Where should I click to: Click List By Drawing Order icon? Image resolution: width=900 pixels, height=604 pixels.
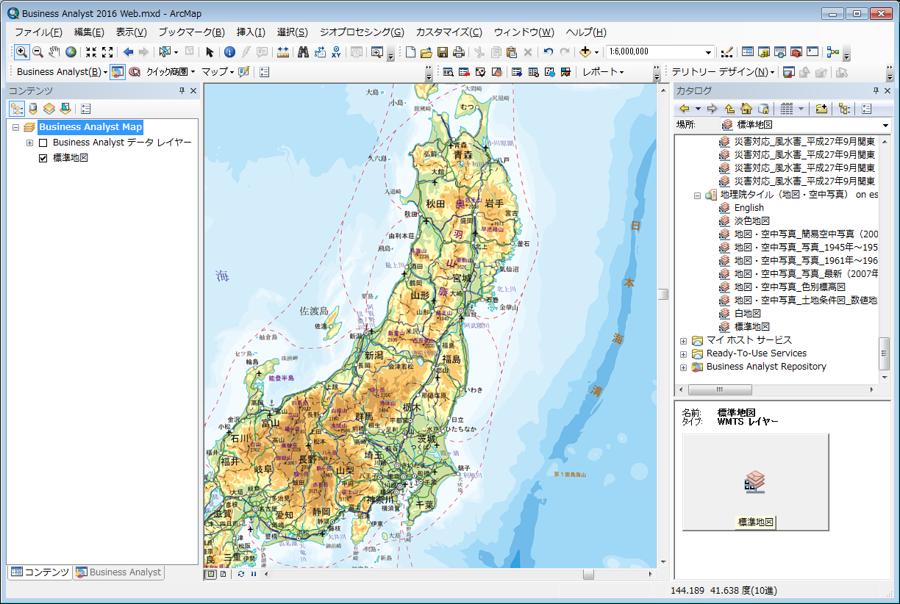click(17, 109)
